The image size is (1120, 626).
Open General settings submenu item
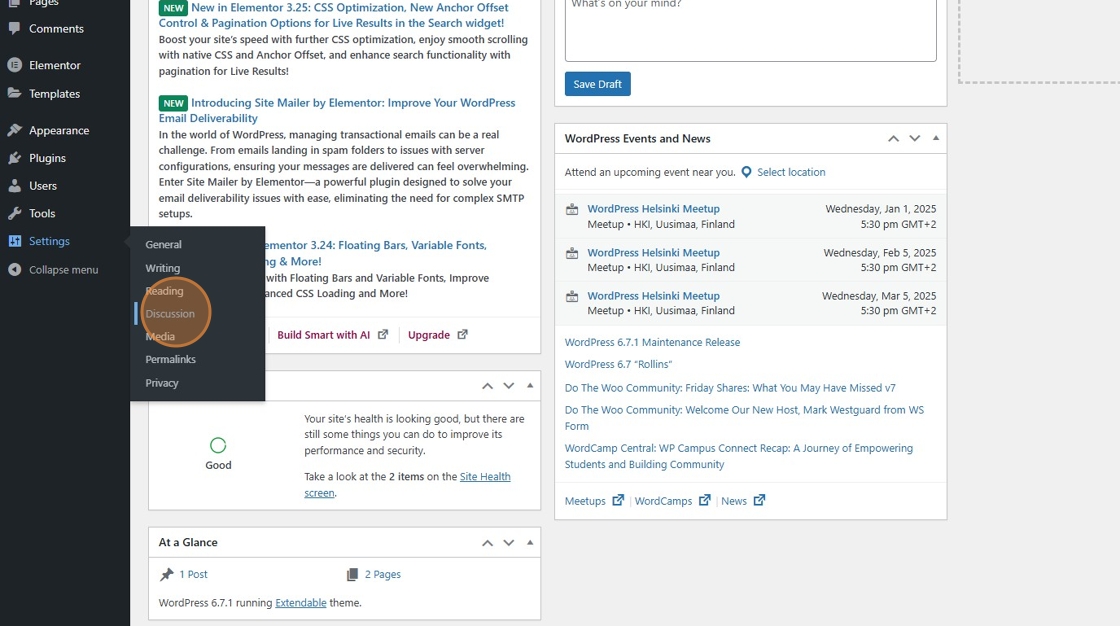(x=164, y=244)
